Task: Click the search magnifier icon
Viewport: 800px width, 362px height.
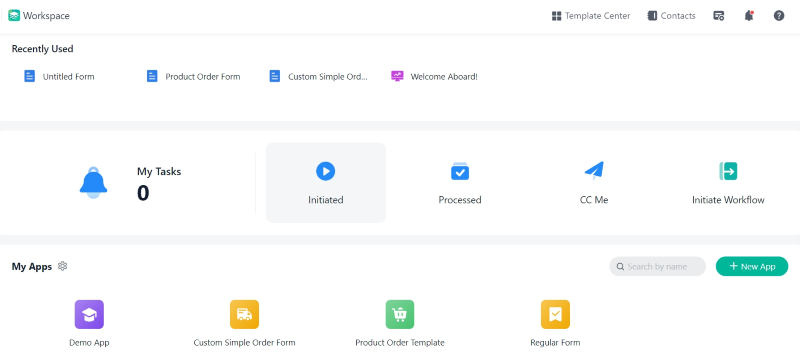Action: (x=620, y=267)
